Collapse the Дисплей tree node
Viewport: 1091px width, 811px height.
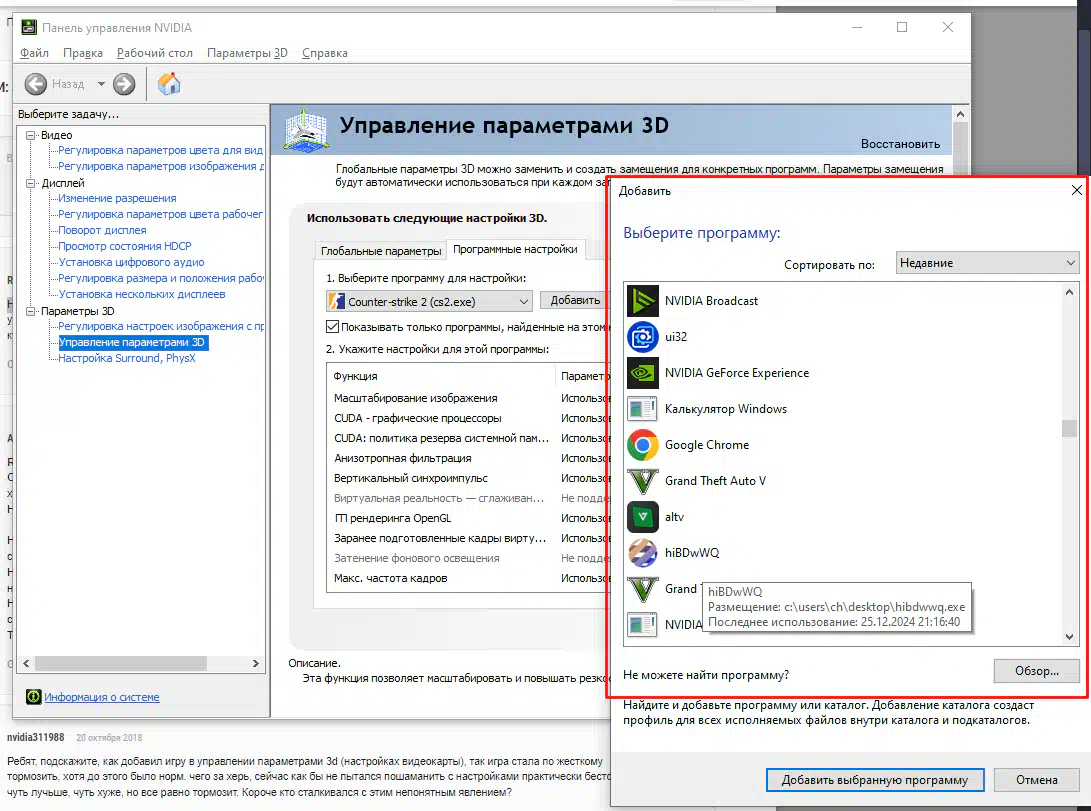pyautogui.click(x=31, y=183)
